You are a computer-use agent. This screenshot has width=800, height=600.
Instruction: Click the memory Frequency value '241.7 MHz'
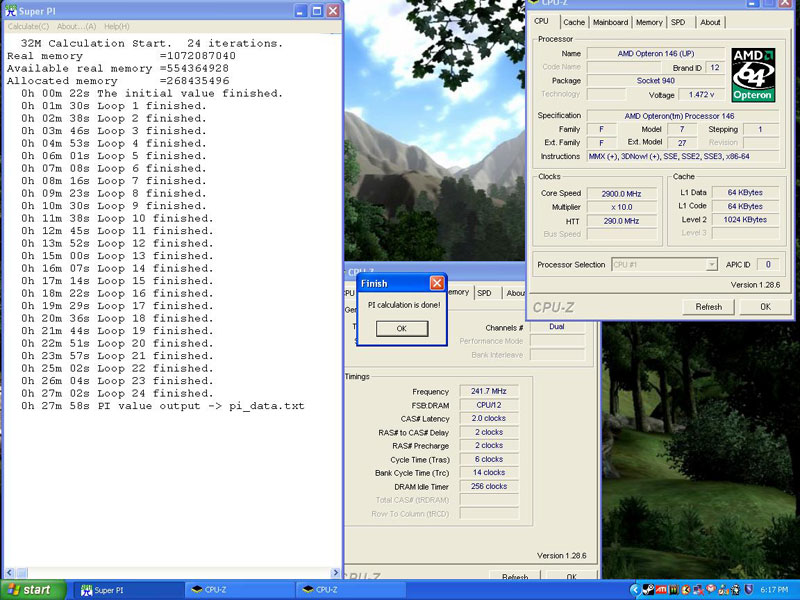point(489,391)
